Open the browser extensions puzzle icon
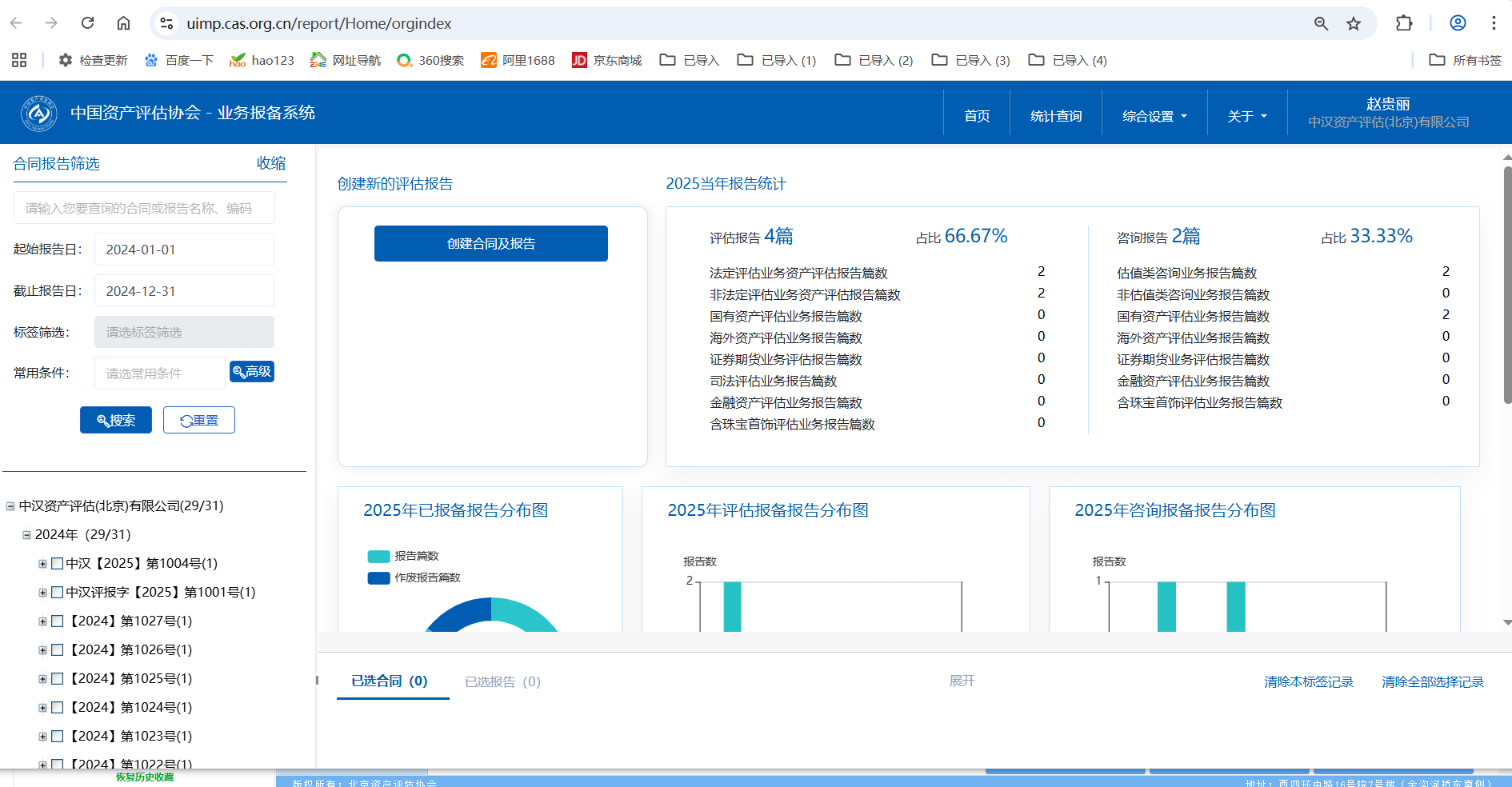 [x=1404, y=23]
